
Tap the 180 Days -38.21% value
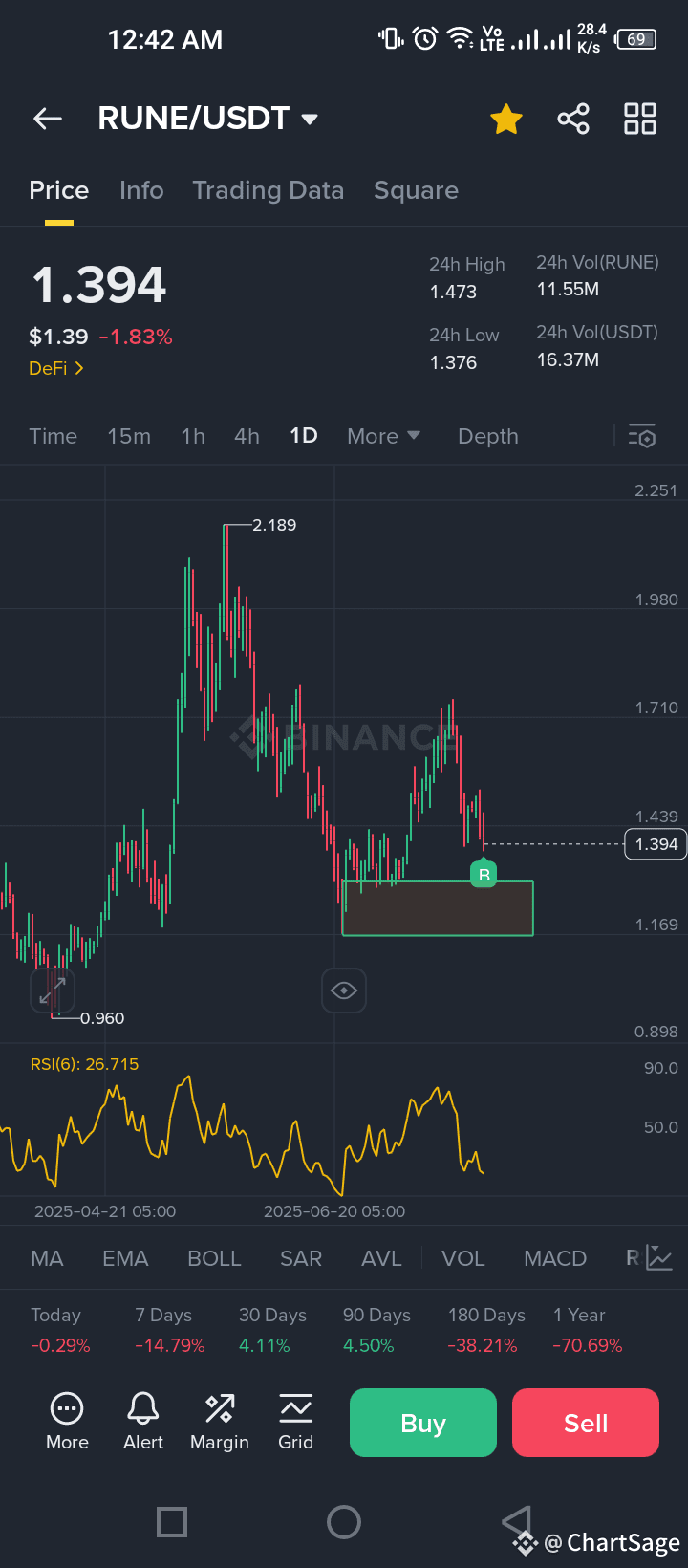483,1345
